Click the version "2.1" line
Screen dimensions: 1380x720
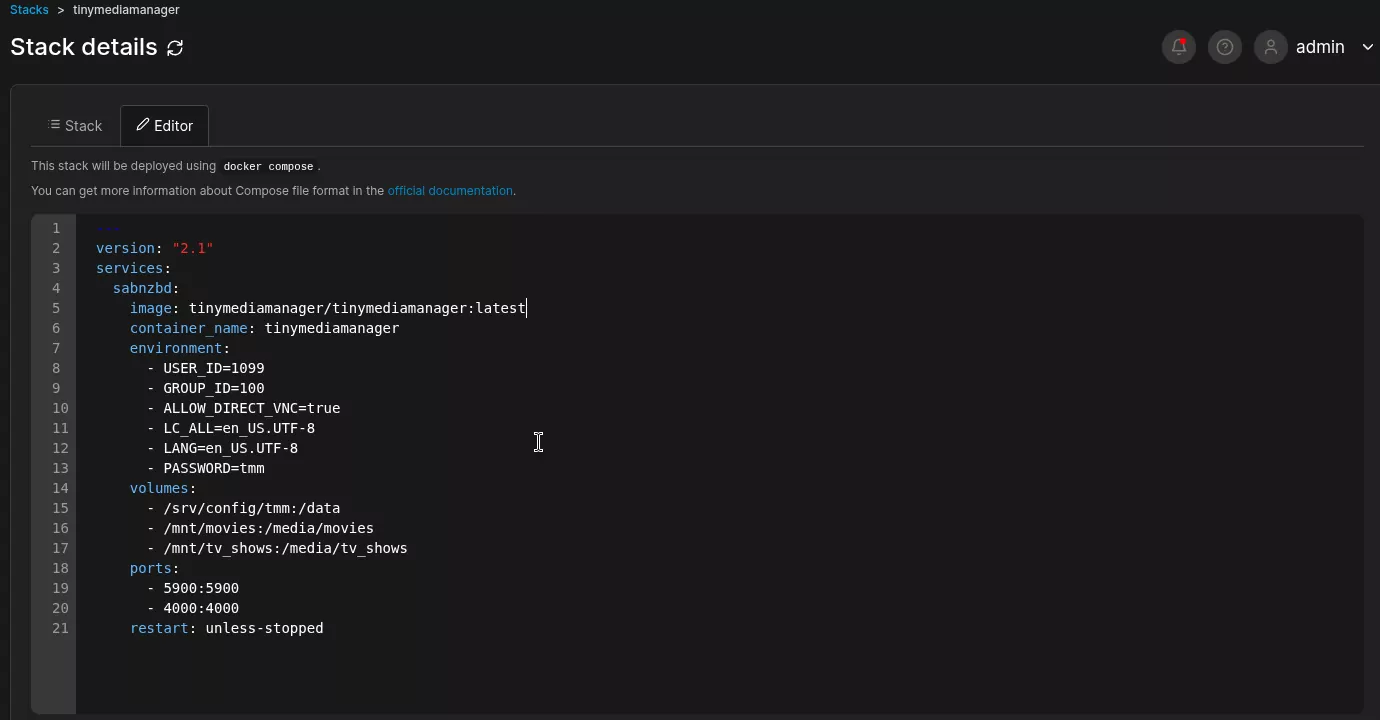(154, 248)
